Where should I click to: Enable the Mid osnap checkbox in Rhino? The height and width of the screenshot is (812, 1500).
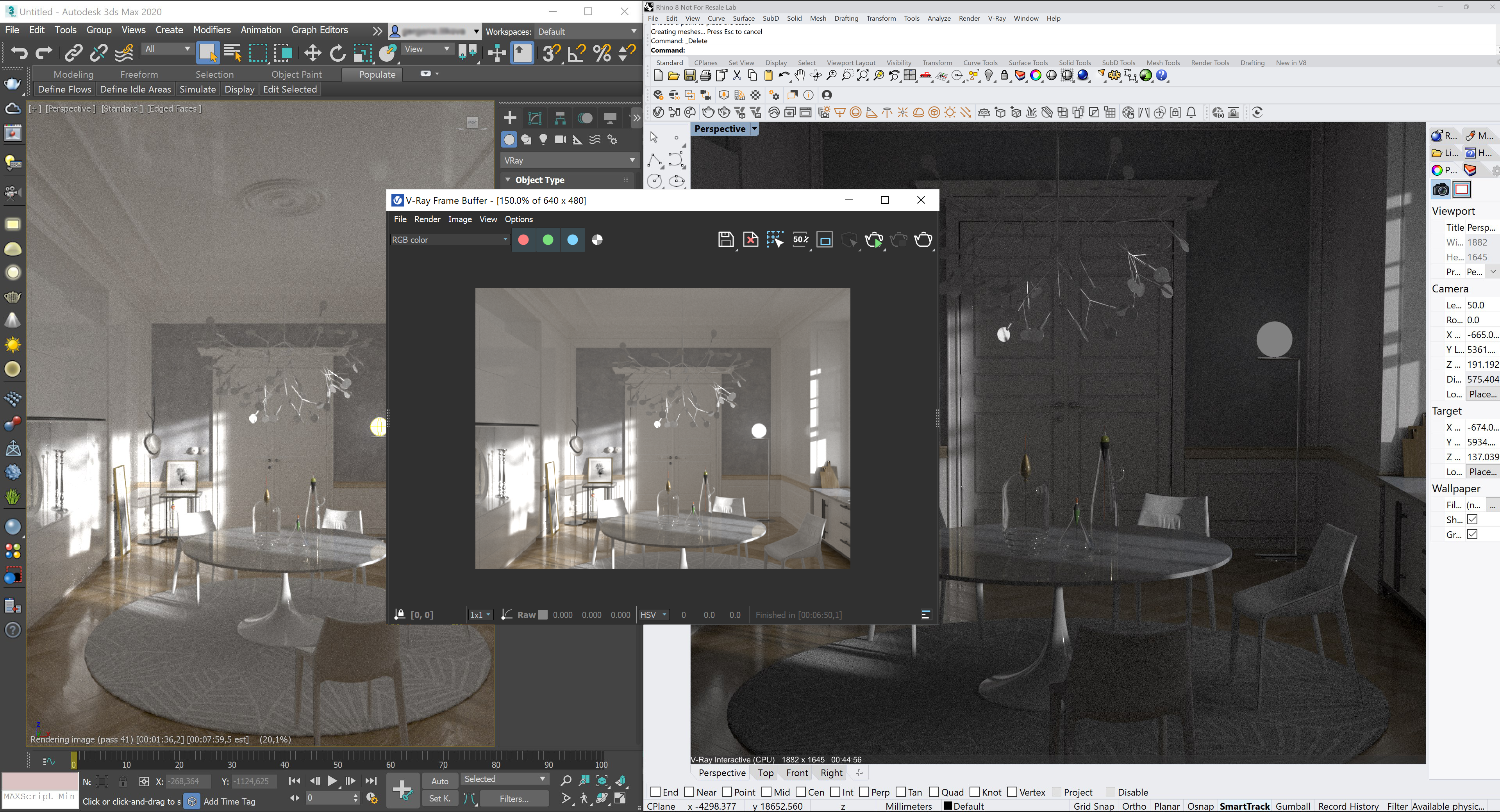click(x=766, y=792)
